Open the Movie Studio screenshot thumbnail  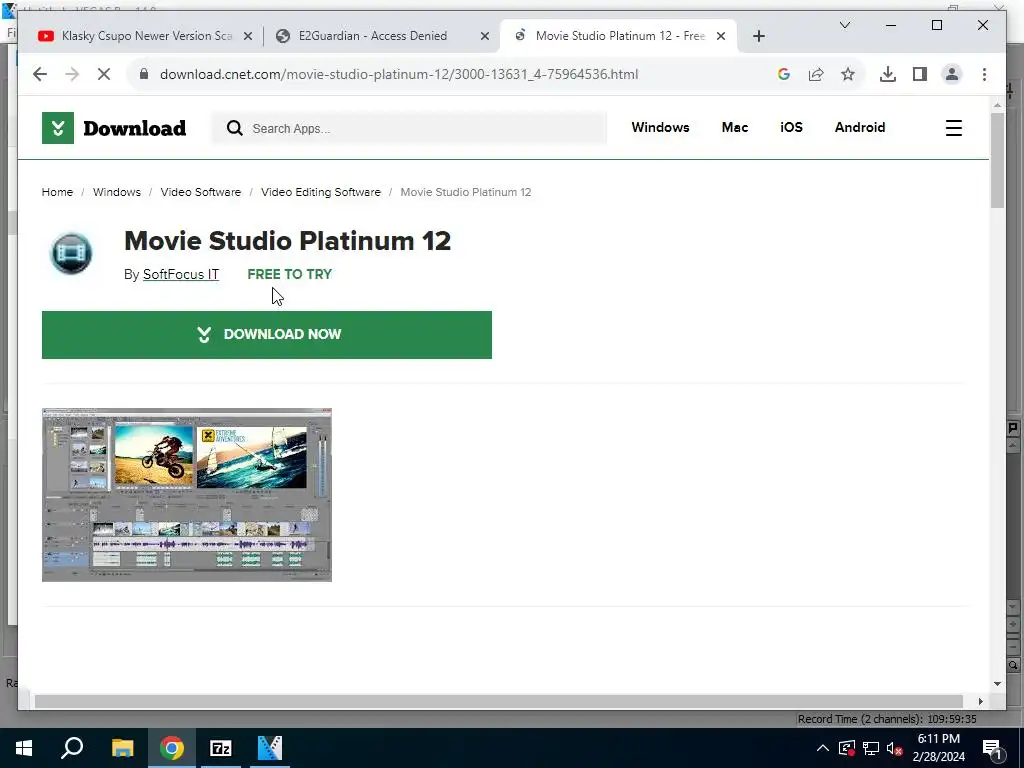[x=187, y=494]
